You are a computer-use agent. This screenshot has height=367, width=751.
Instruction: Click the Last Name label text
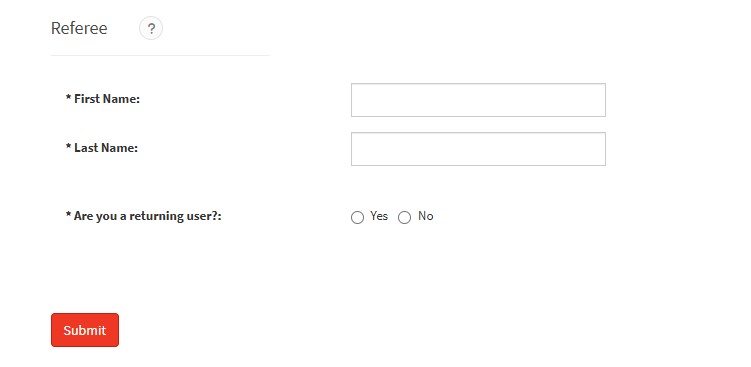pos(106,148)
